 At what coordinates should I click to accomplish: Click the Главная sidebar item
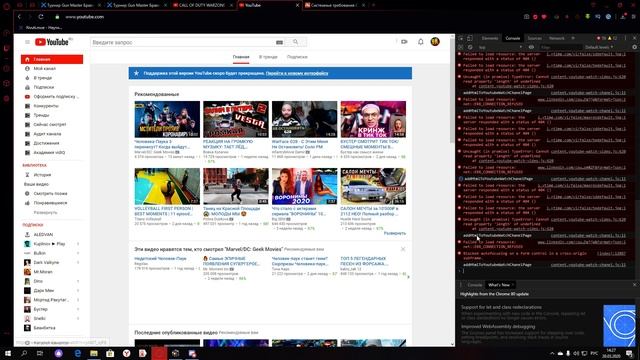pyautogui.click(x=52, y=59)
